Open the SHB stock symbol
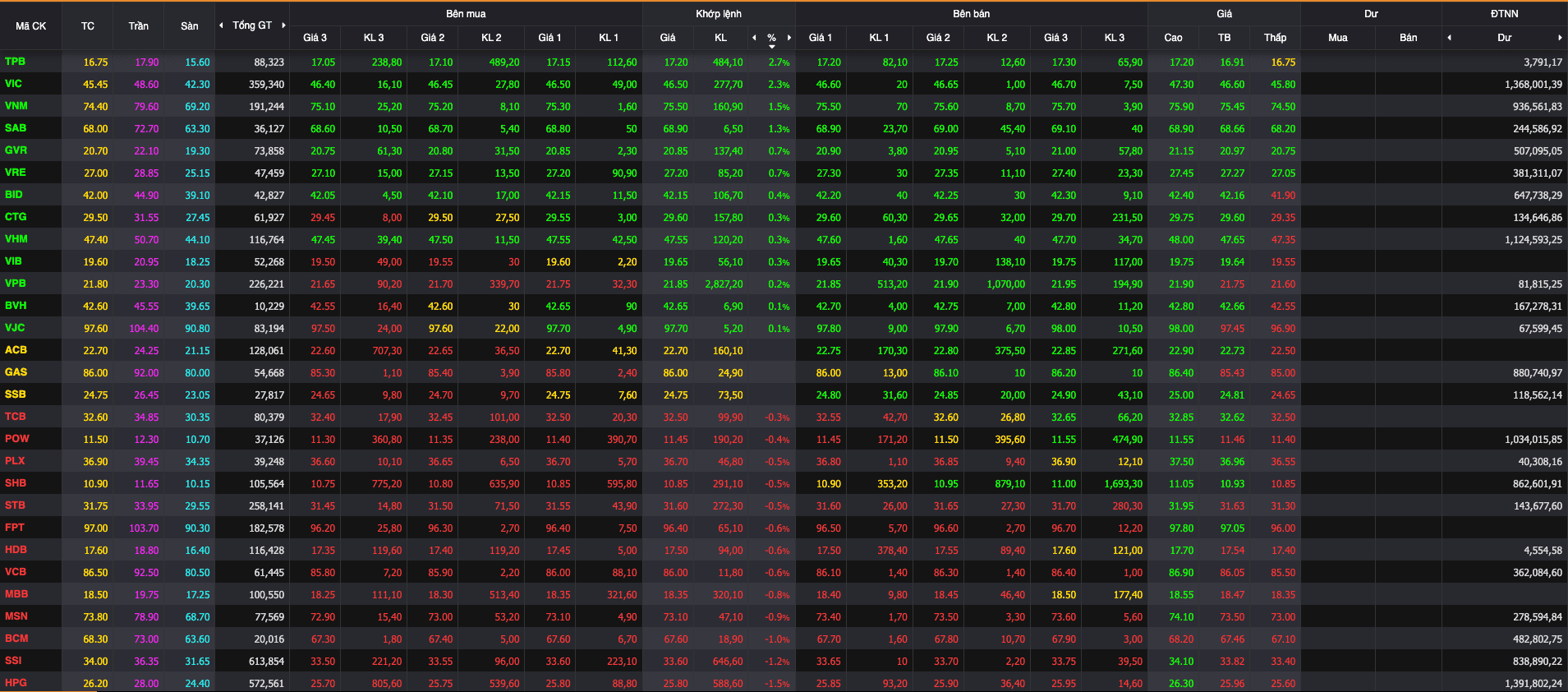 pyautogui.click(x=15, y=483)
